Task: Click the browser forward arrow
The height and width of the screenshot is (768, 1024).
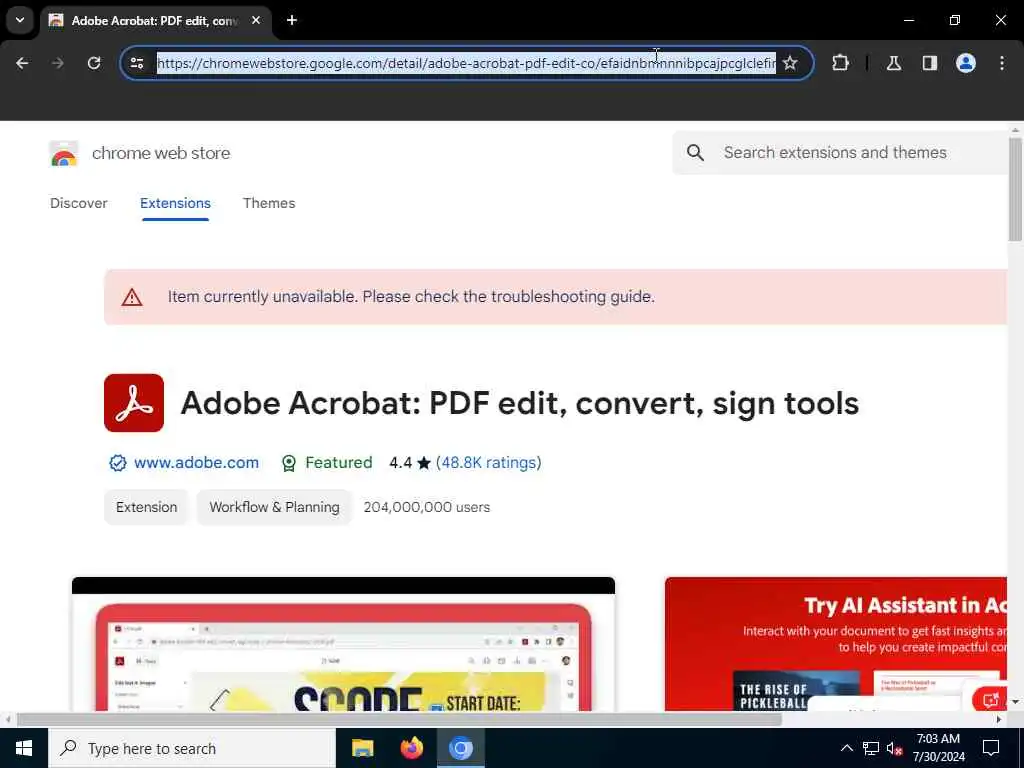Action: [58, 63]
